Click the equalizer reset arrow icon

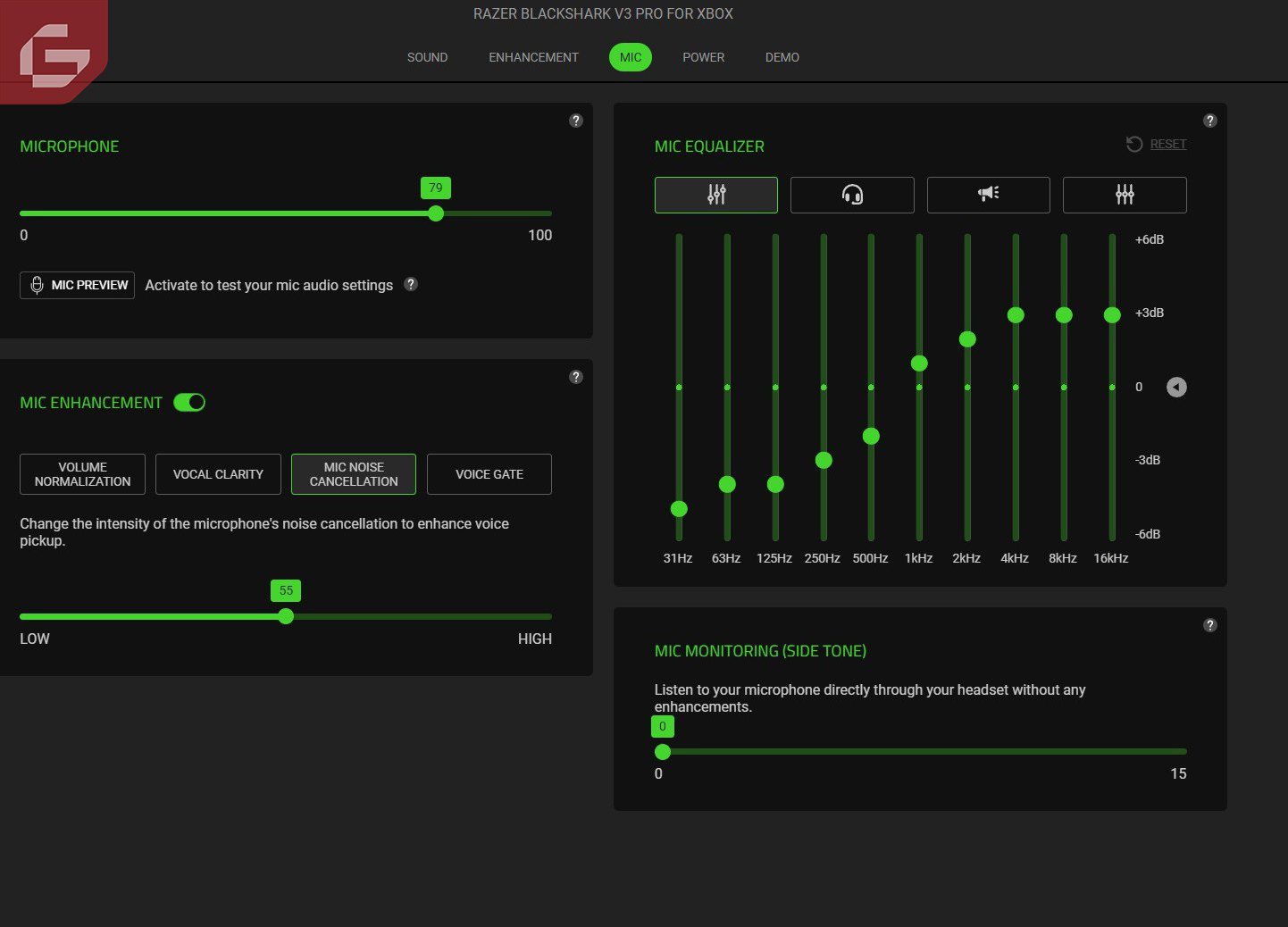coord(1134,144)
